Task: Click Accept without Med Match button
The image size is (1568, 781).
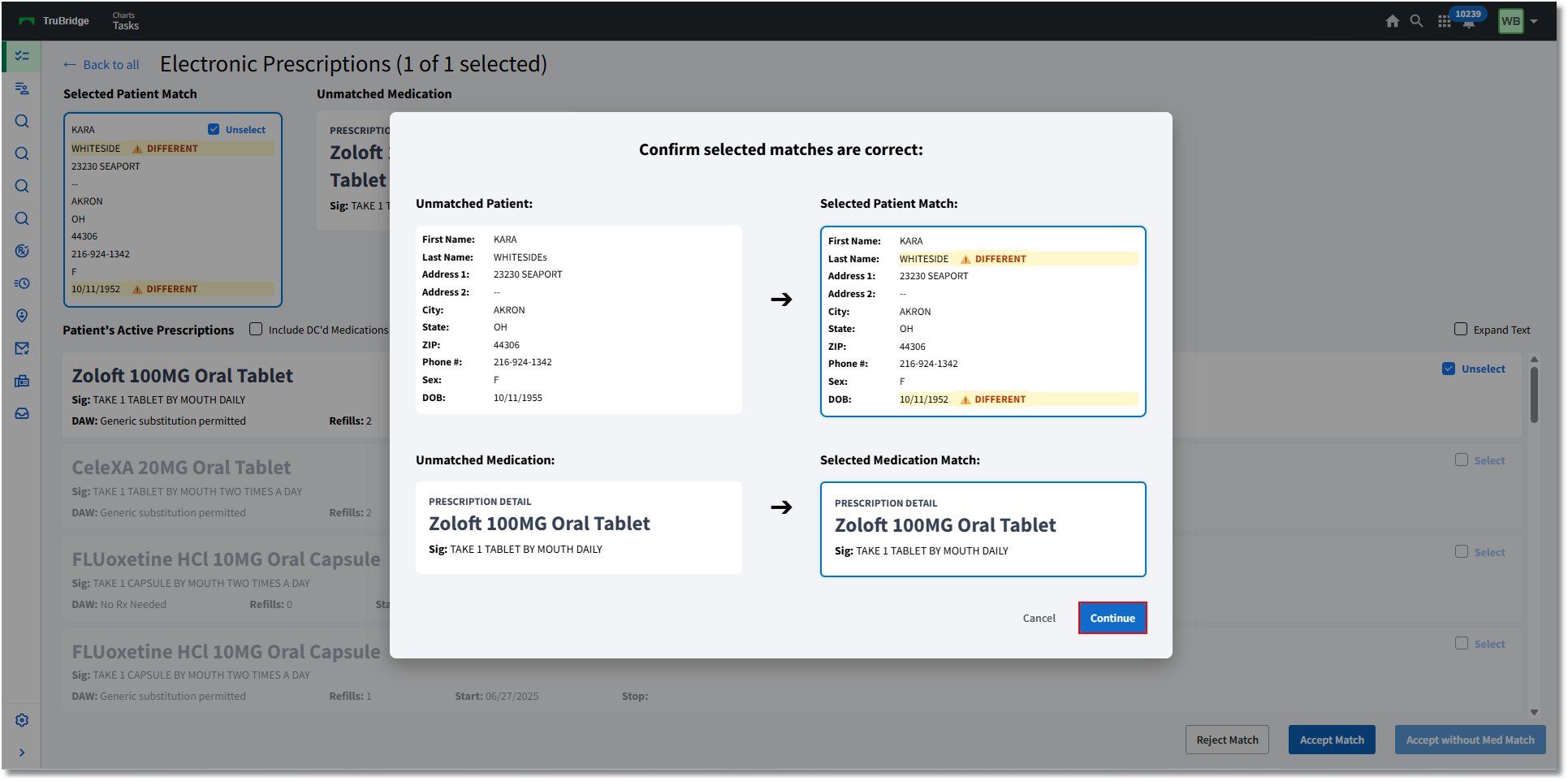Action: point(1470,740)
